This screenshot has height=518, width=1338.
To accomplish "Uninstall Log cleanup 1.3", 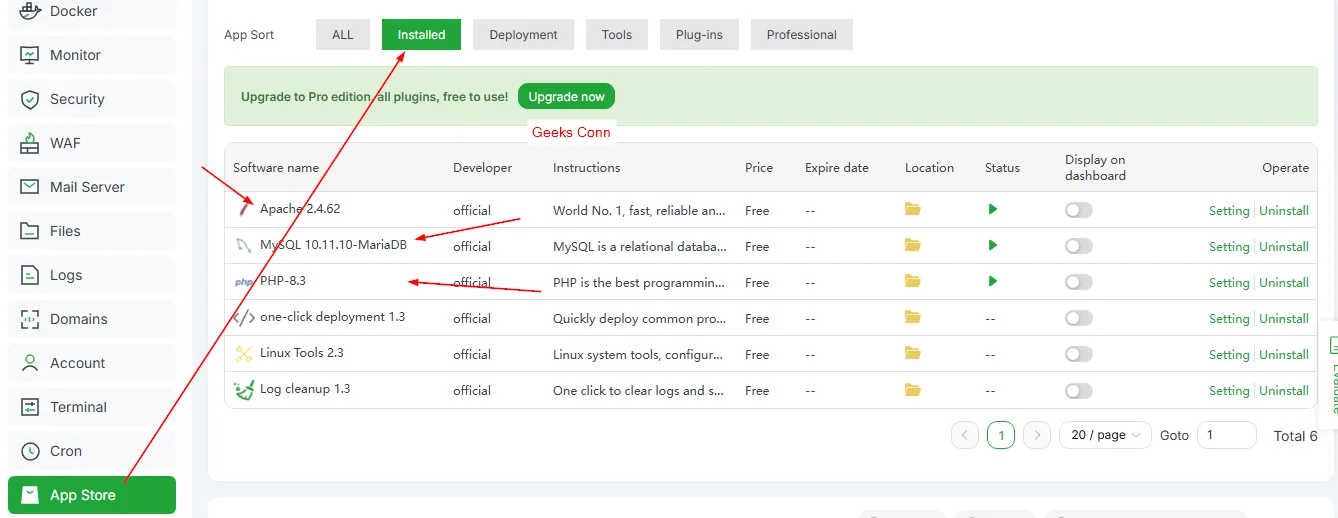I will (x=1284, y=390).
